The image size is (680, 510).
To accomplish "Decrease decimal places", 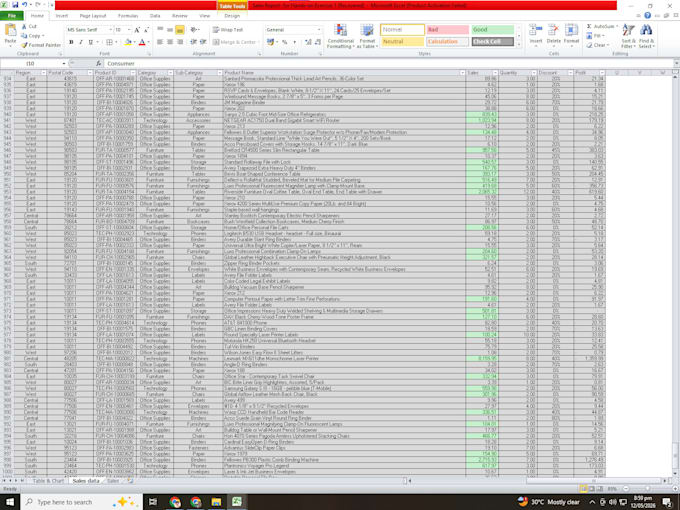I will (x=318, y=42).
